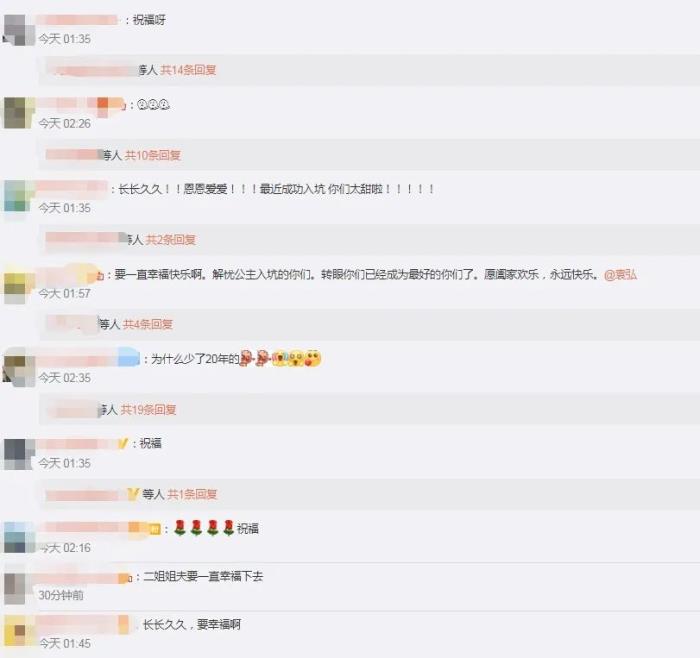Expand the 共2条回复 reply thread
The image size is (700, 658).
pyautogui.click(x=171, y=240)
